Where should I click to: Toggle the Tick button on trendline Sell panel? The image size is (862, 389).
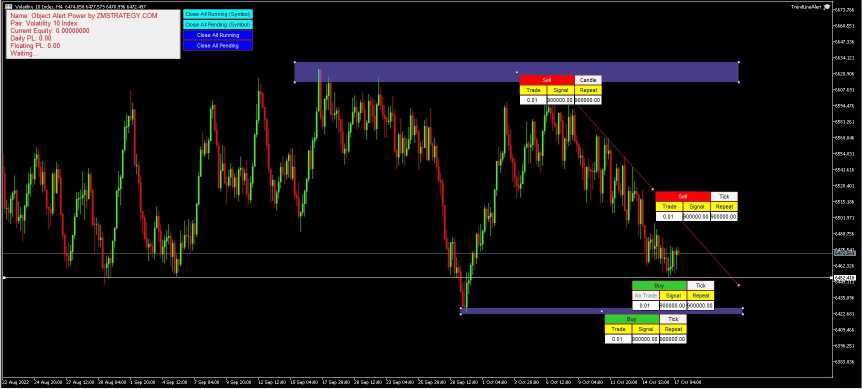(x=724, y=196)
